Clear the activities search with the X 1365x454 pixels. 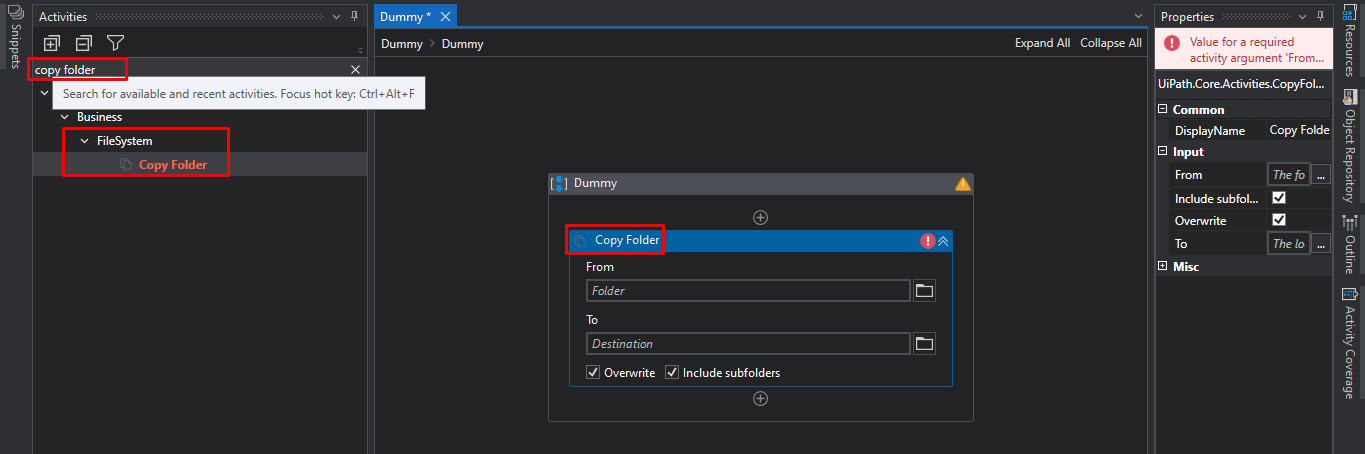tap(355, 70)
